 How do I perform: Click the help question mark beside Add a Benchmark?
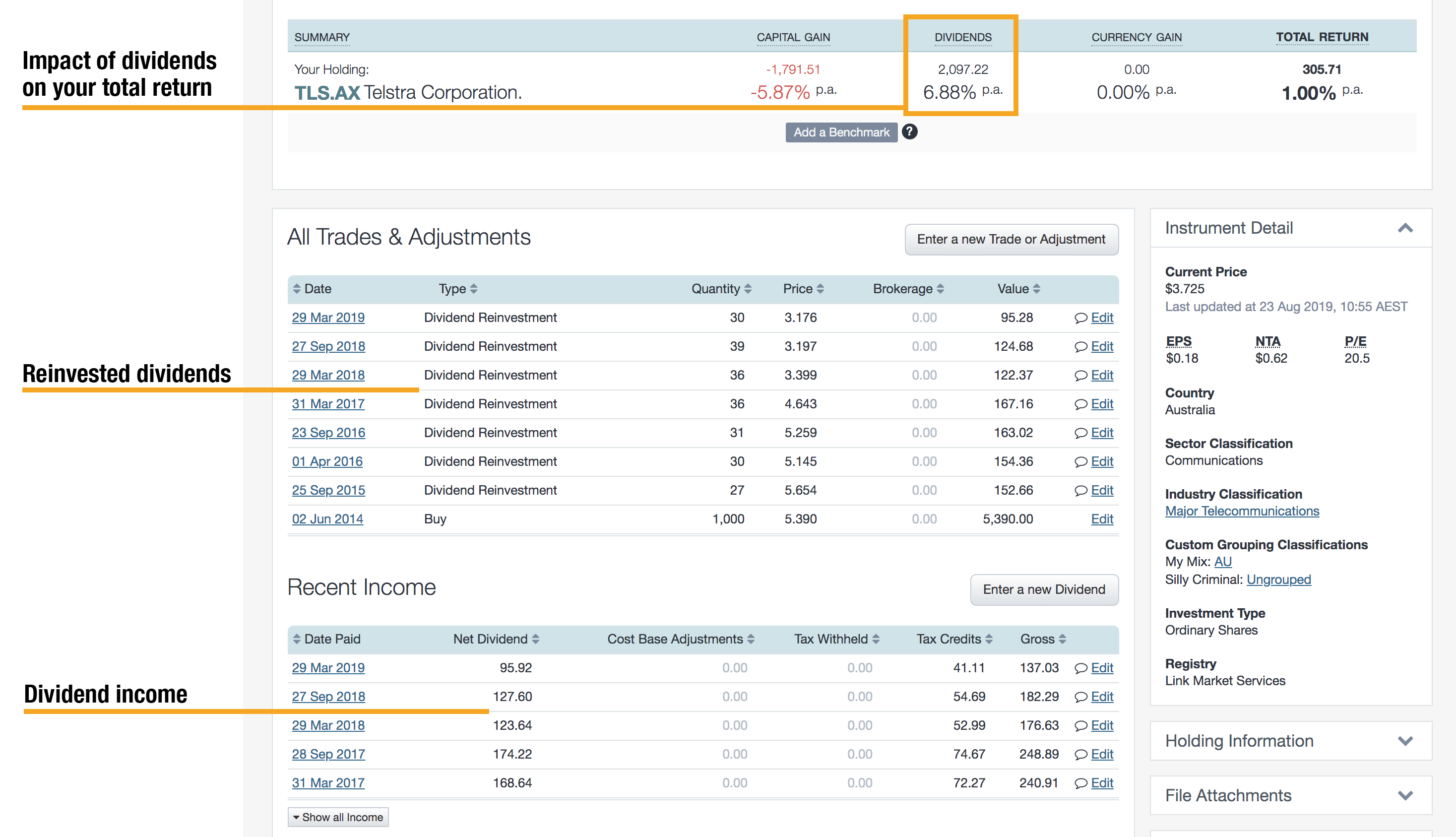tap(910, 131)
